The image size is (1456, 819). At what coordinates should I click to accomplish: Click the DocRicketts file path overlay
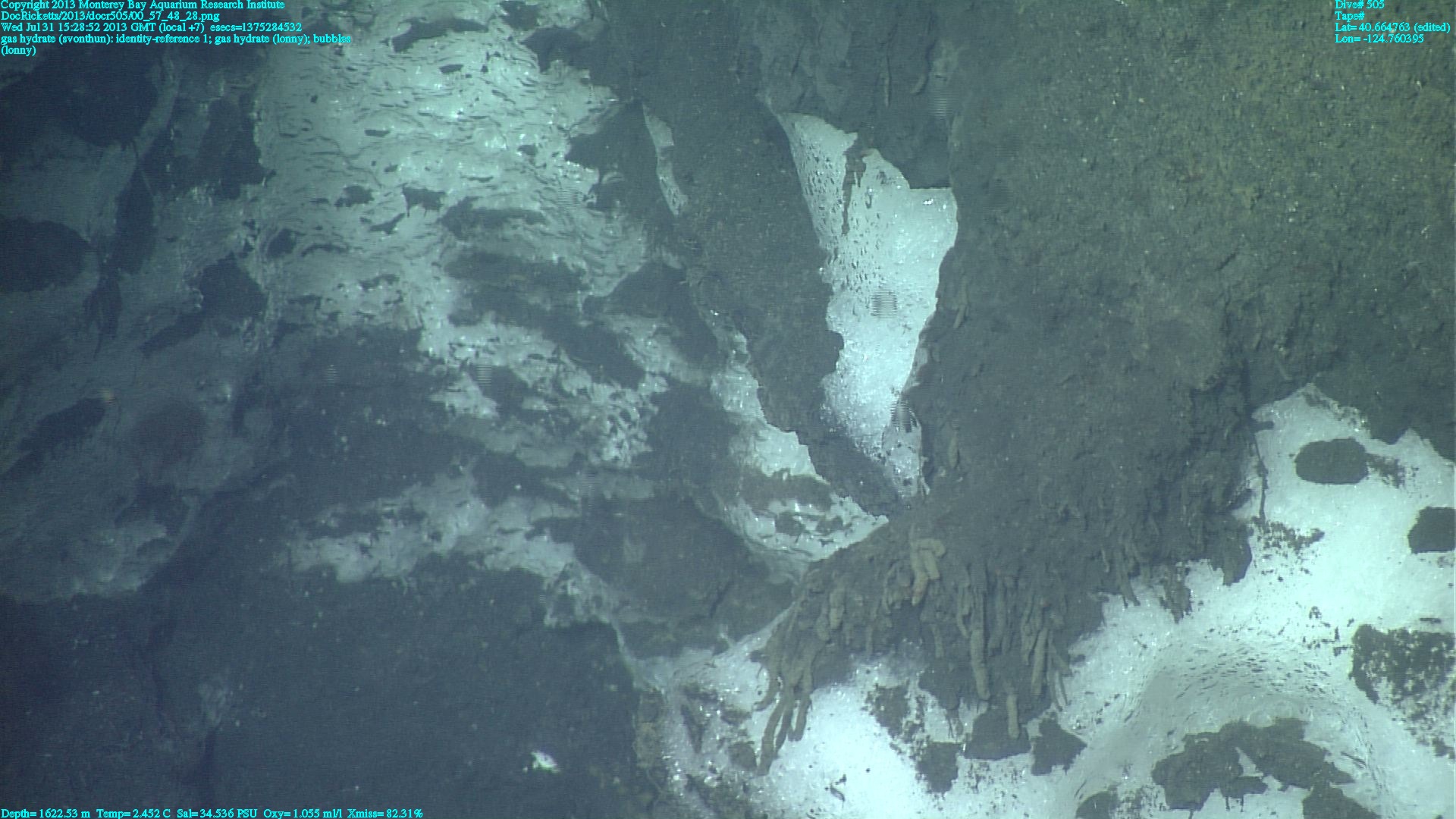[x=110, y=16]
